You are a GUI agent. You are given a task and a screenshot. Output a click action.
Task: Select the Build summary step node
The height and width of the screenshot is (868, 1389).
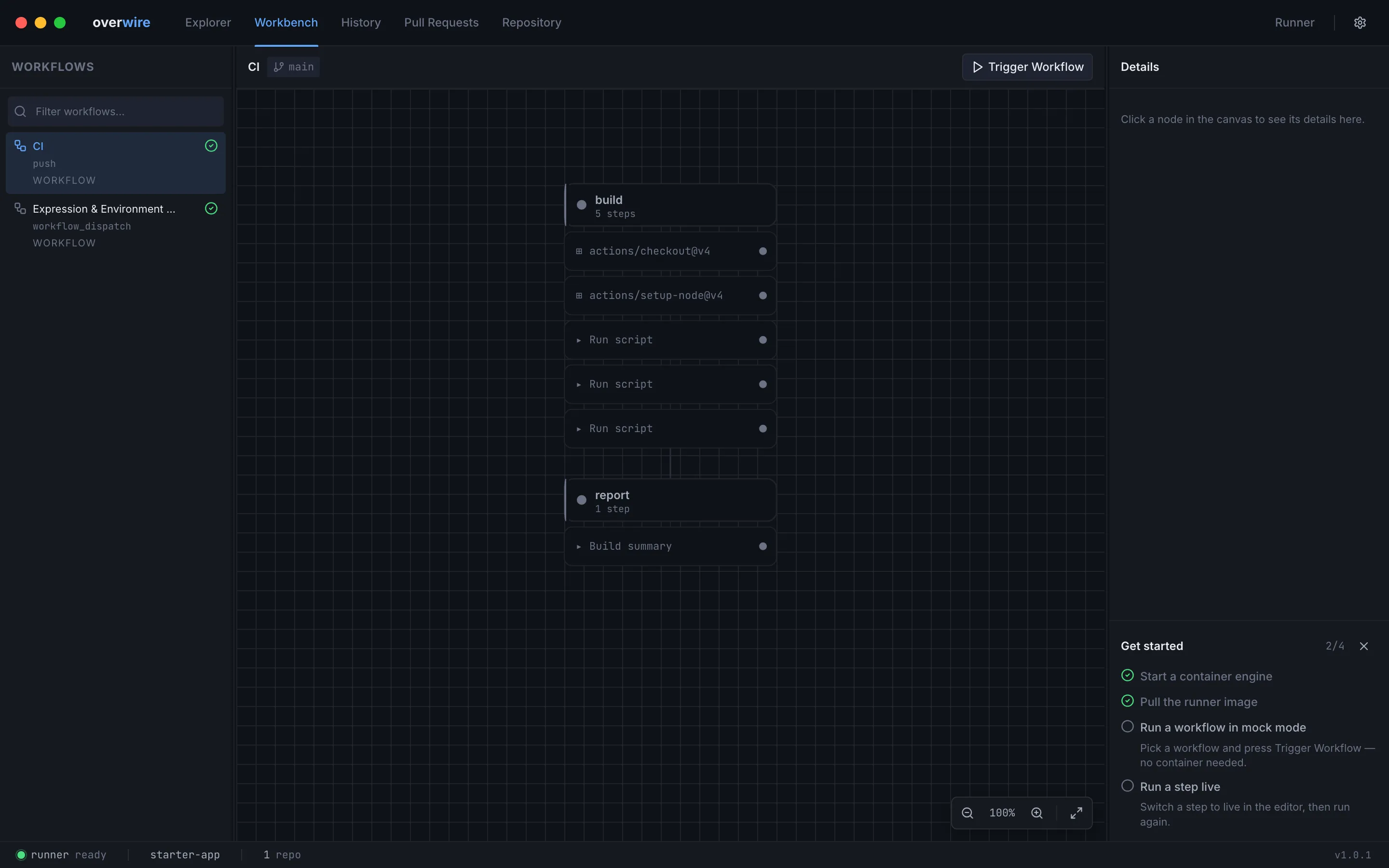(x=670, y=546)
